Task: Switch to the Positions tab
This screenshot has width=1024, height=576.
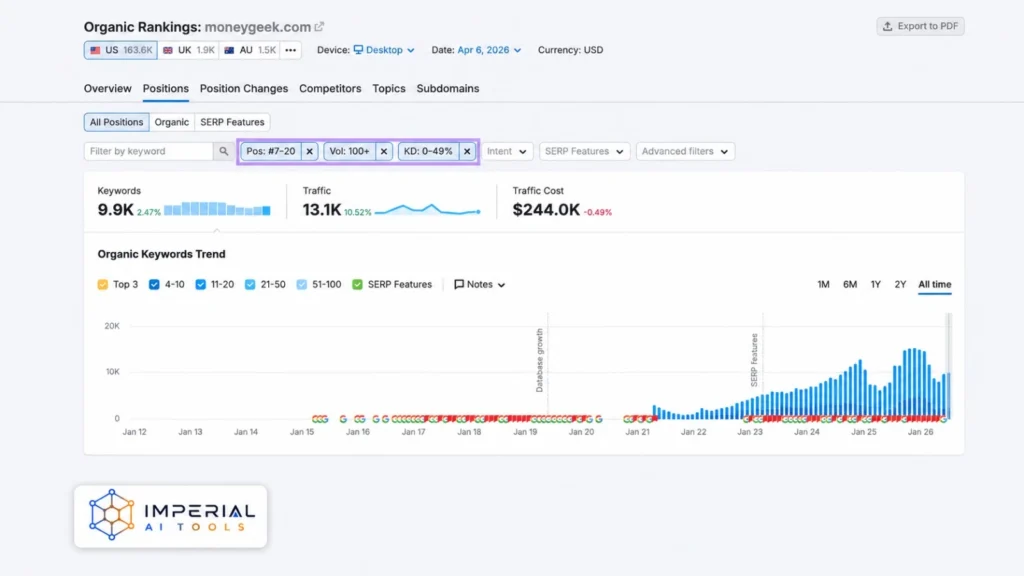Action: pyautogui.click(x=166, y=89)
